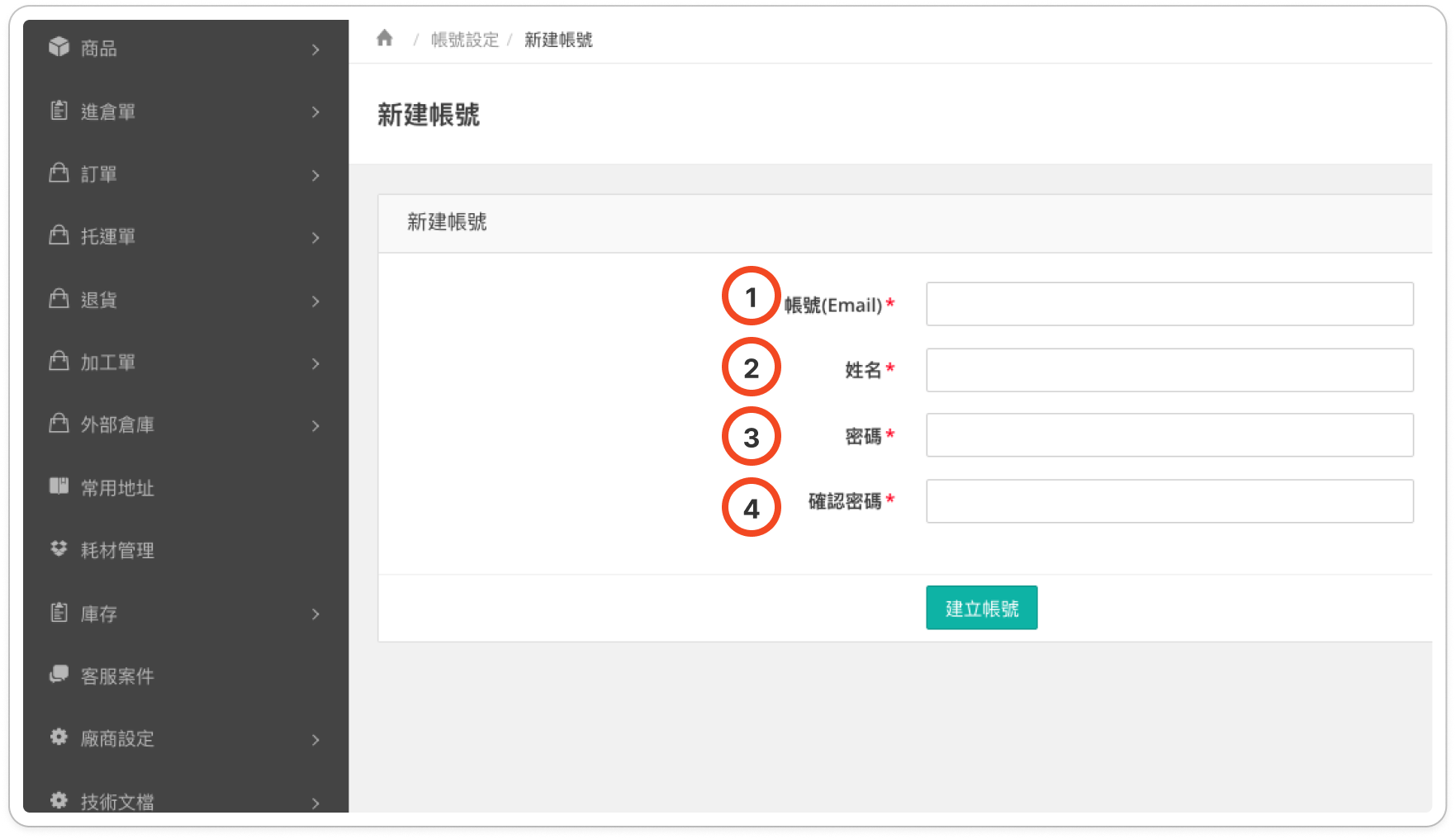Focus the 帳號(Email) input field
This screenshot has width=1456, height=839.
pos(1169,304)
